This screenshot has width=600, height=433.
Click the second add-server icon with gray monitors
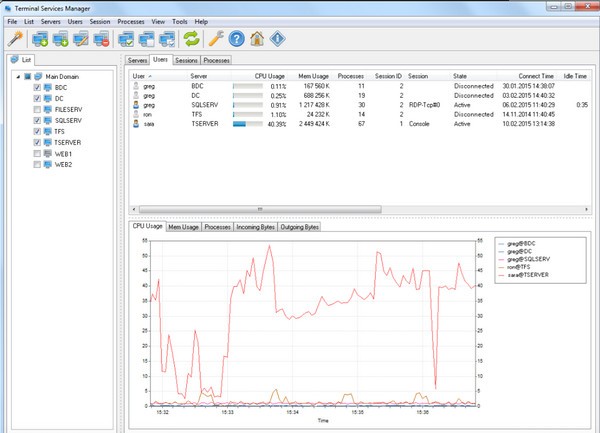(60, 39)
